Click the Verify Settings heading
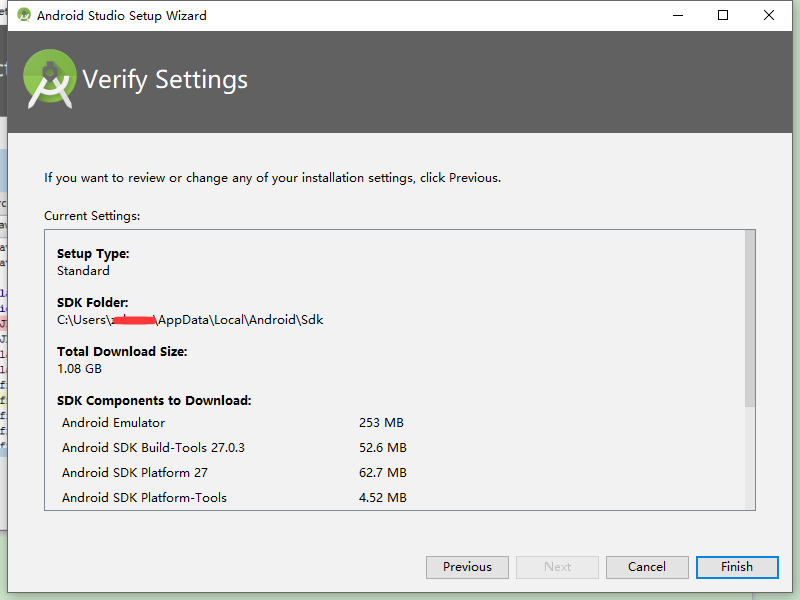Viewport: 800px width, 600px height. 165,80
